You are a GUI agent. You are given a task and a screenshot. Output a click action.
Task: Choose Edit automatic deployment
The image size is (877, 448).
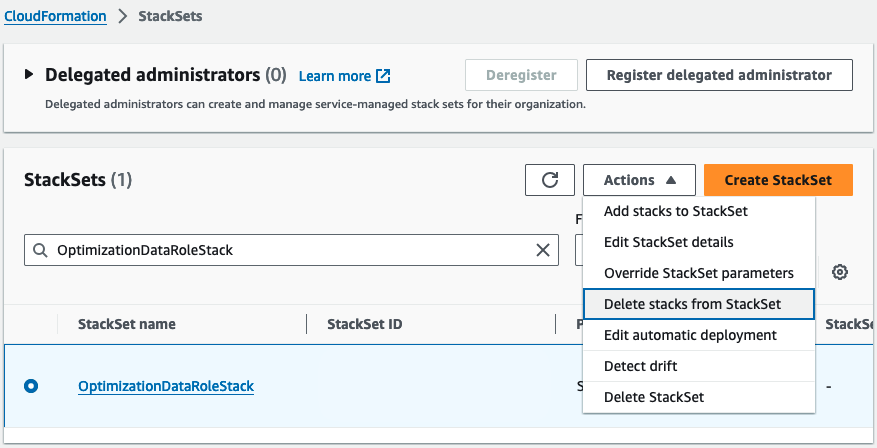point(699,335)
